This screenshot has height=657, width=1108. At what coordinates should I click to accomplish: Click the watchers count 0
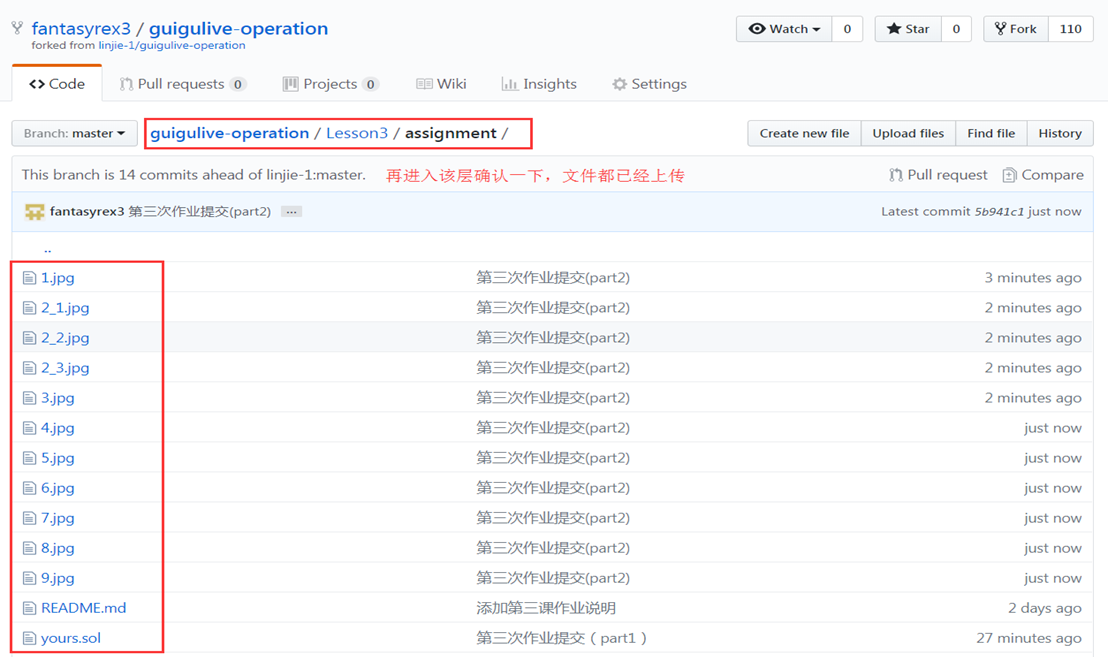(x=847, y=29)
